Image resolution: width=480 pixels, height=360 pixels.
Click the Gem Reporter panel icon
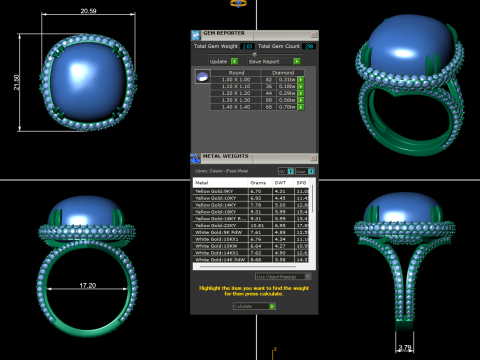[x=196, y=35]
